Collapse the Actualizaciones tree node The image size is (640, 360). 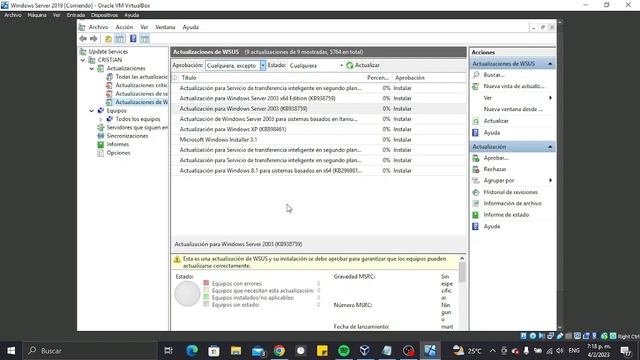pyautogui.click(x=92, y=69)
